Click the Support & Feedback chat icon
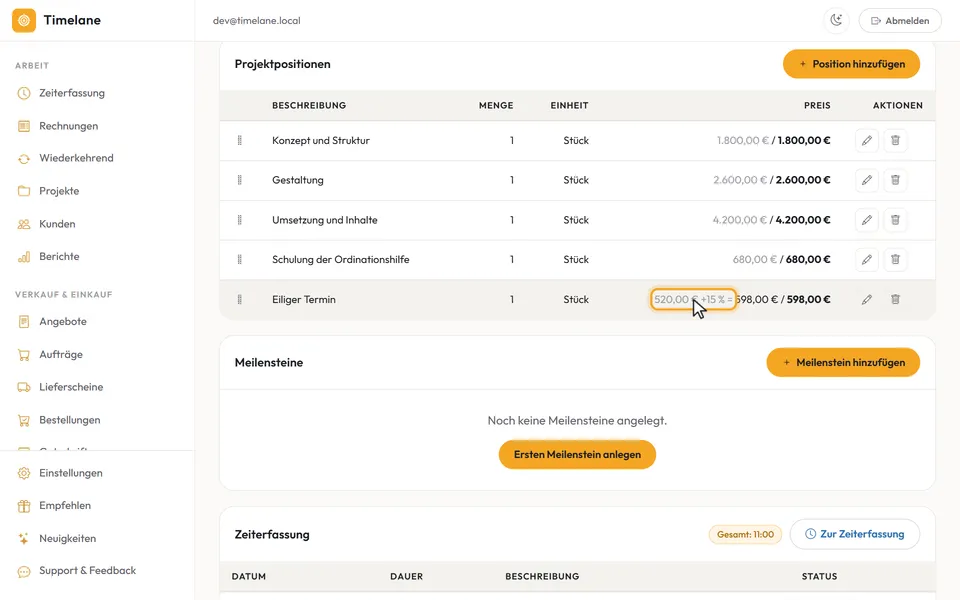 (x=24, y=571)
